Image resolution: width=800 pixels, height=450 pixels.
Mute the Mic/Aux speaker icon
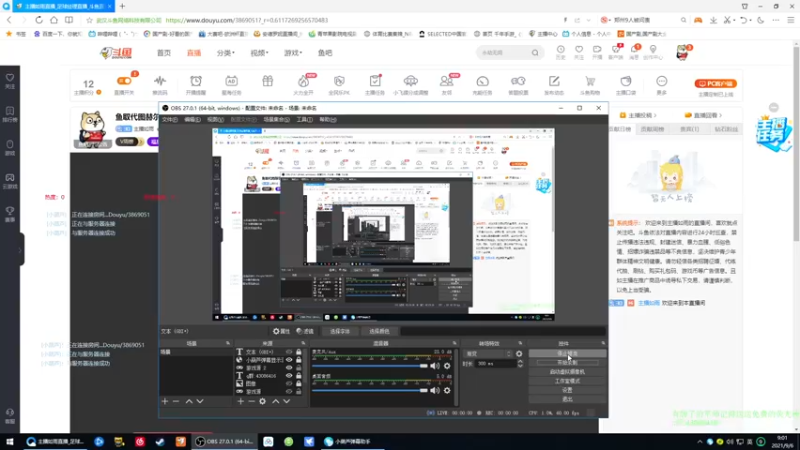pyautogui.click(x=435, y=366)
